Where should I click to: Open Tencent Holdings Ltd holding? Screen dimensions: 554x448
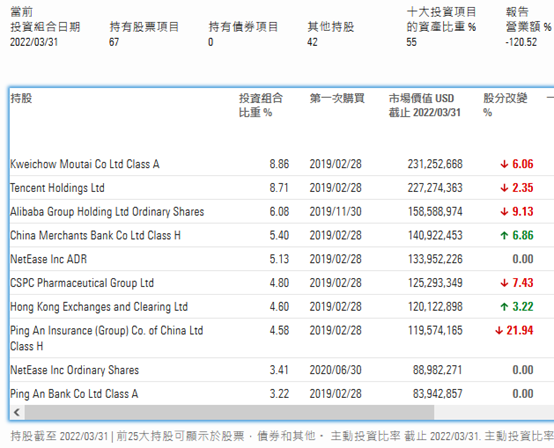click(57, 188)
